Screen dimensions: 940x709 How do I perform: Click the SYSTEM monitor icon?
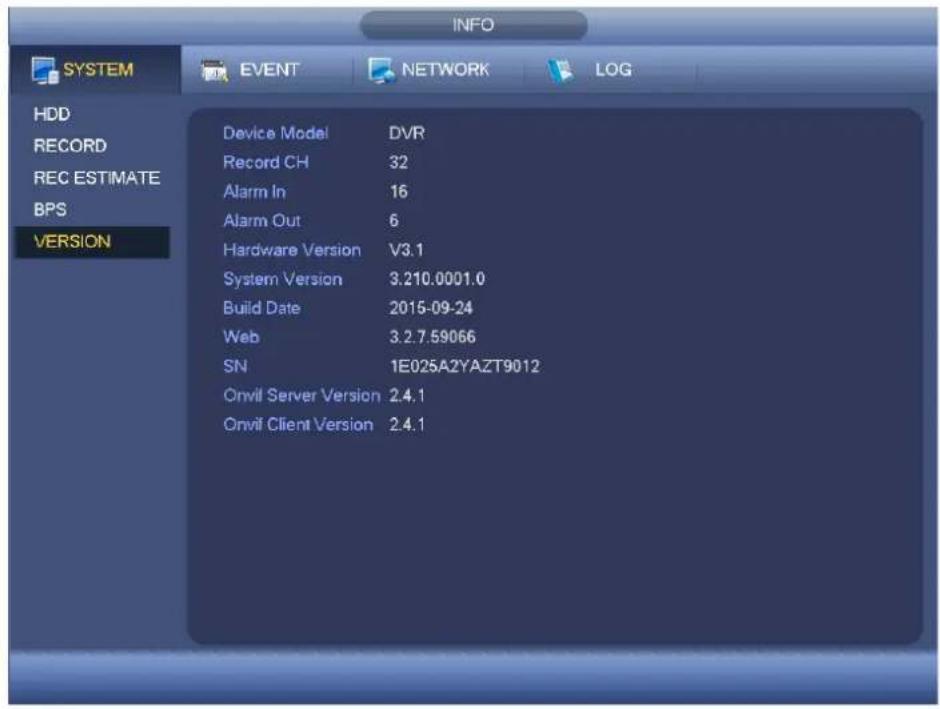[45, 71]
